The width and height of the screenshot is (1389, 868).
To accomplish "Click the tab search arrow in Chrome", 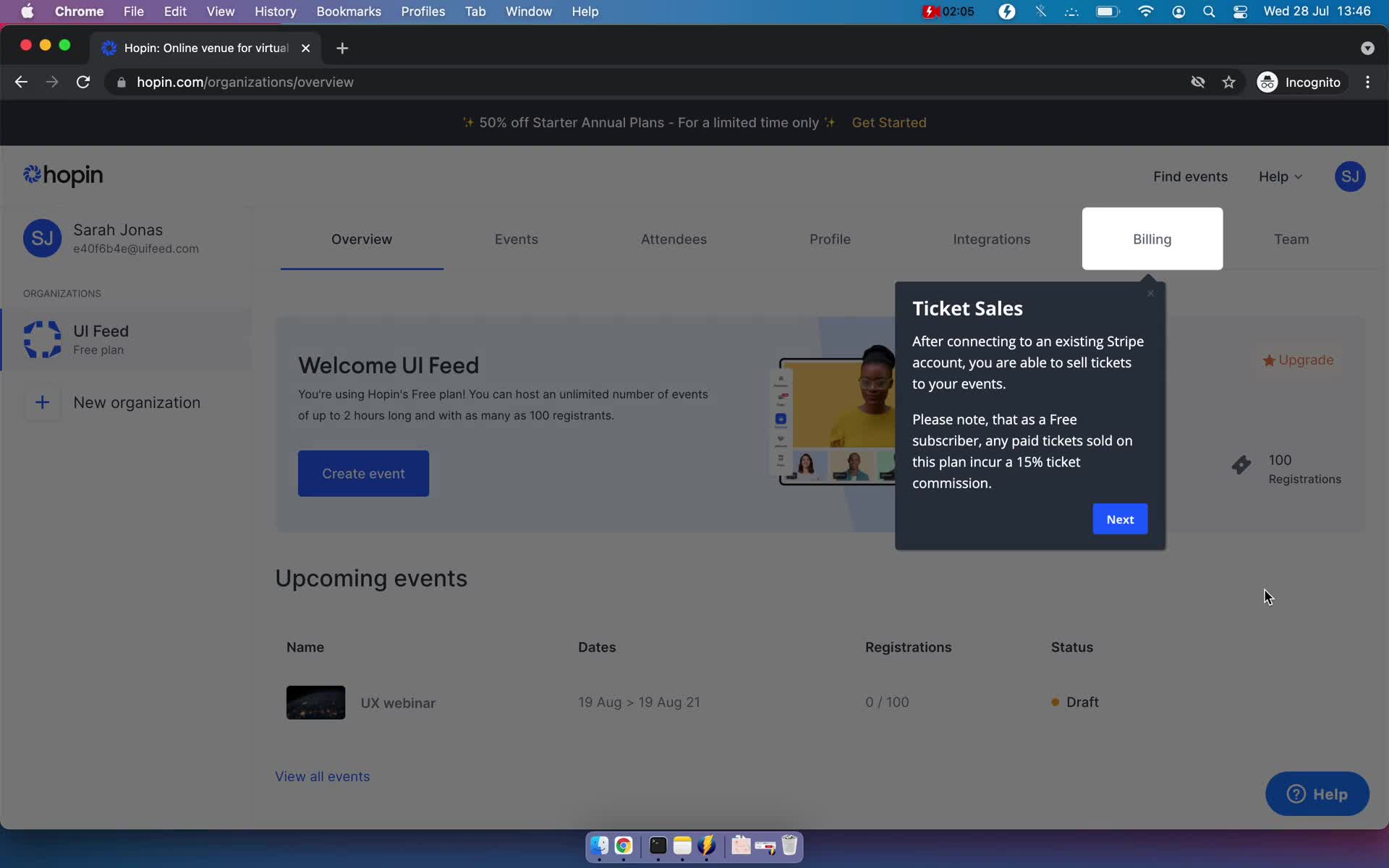I will click(x=1367, y=48).
